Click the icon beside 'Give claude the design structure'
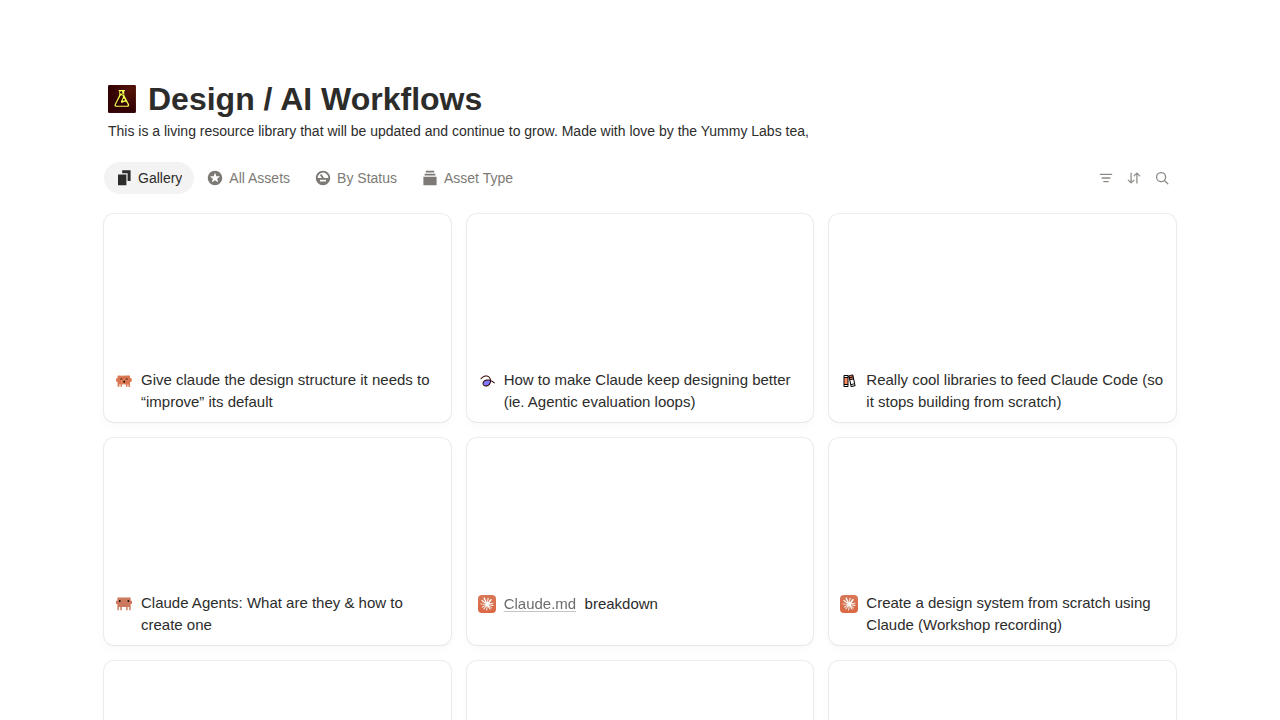 coord(124,381)
